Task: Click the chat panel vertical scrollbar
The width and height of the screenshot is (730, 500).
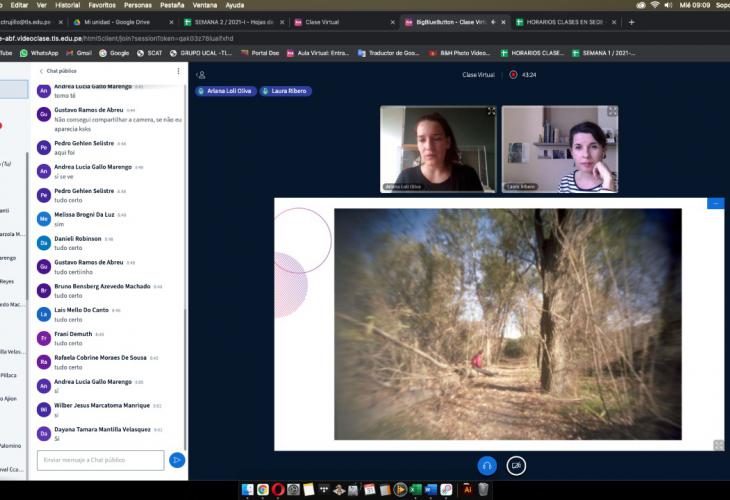Action: pyautogui.click(x=185, y=265)
